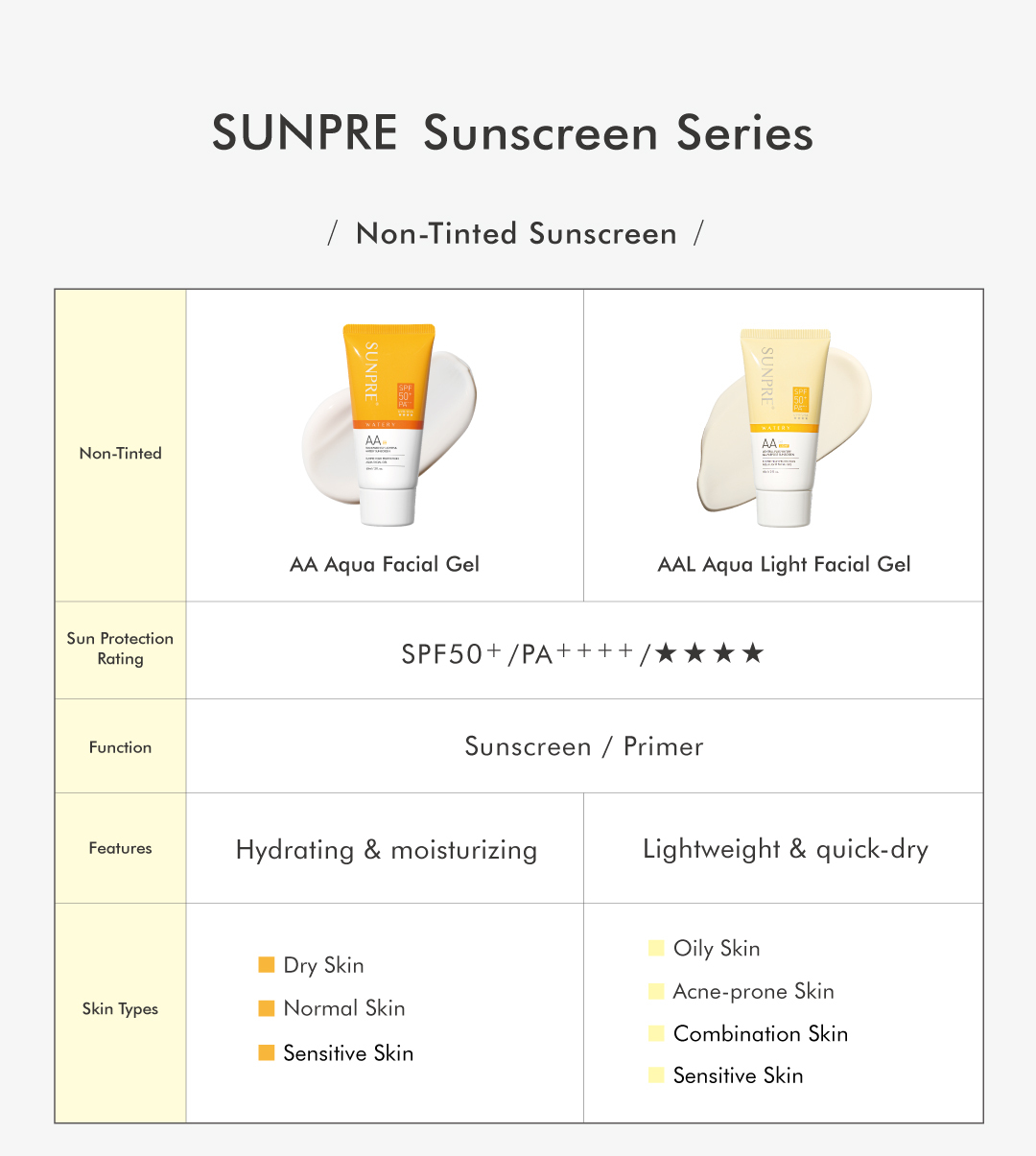
Task: Click the four-star rating icons
Action: (x=710, y=654)
